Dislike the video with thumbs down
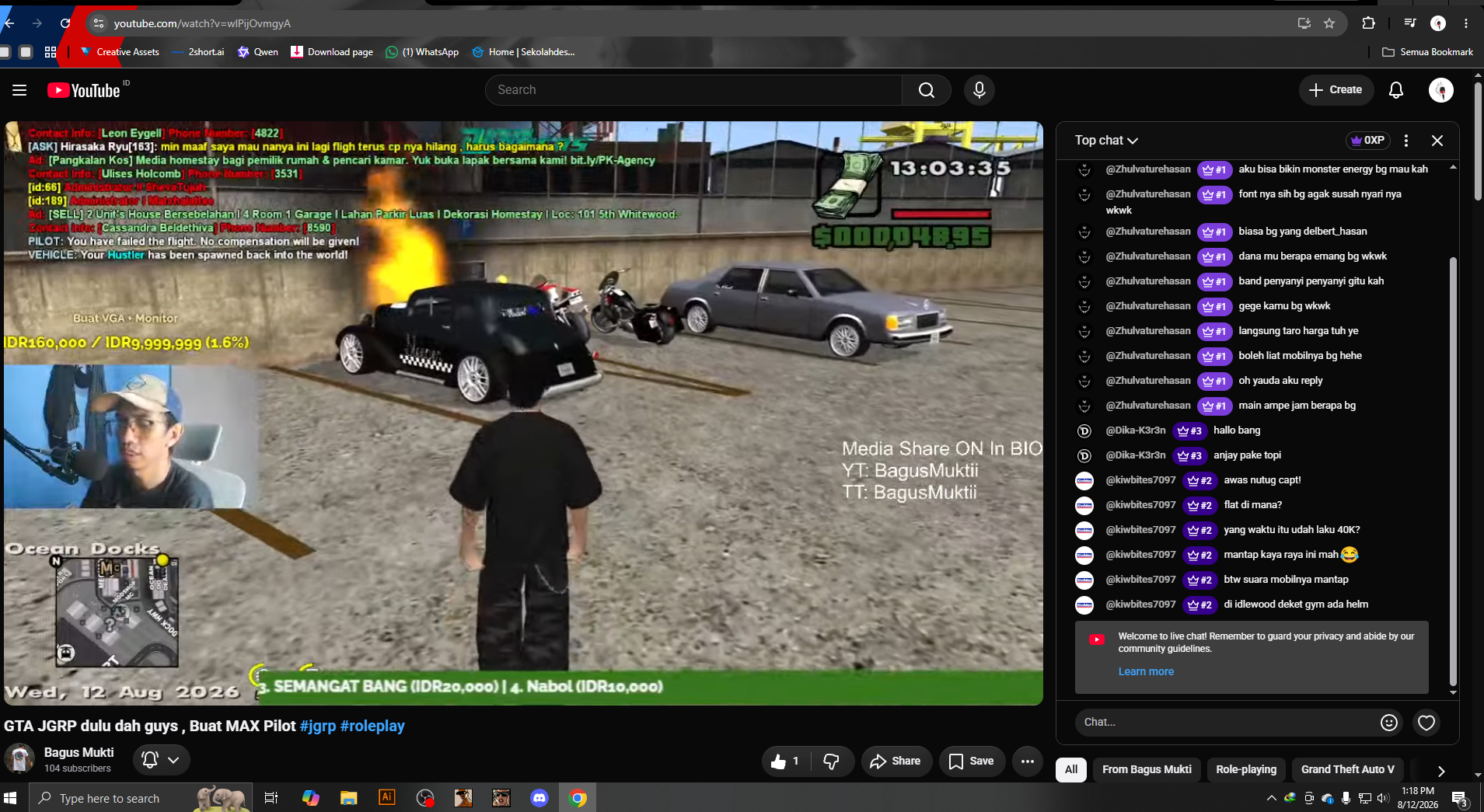The image size is (1484, 812). click(832, 761)
